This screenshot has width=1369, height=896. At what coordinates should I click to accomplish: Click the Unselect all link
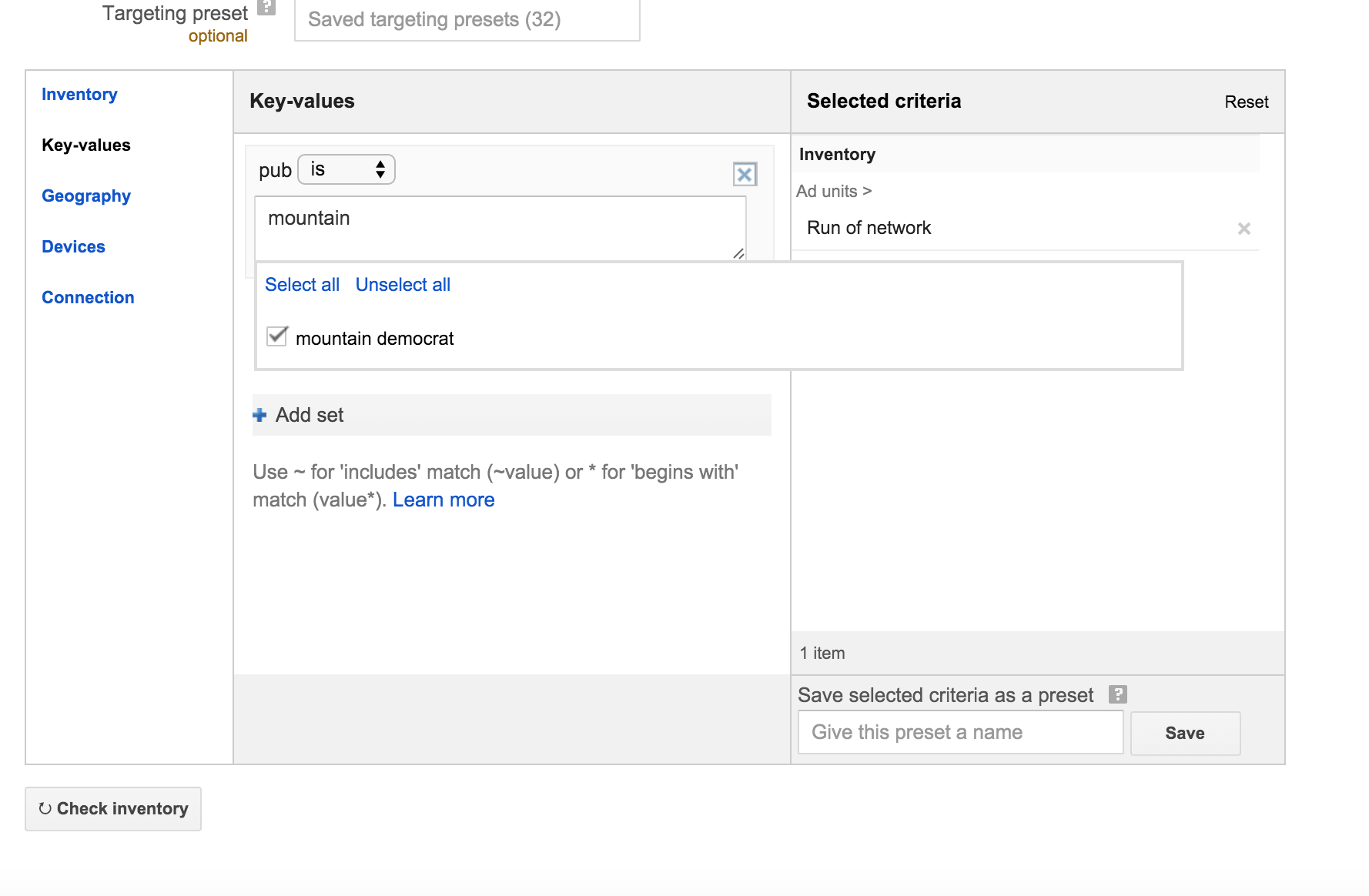(x=403, y=285)
